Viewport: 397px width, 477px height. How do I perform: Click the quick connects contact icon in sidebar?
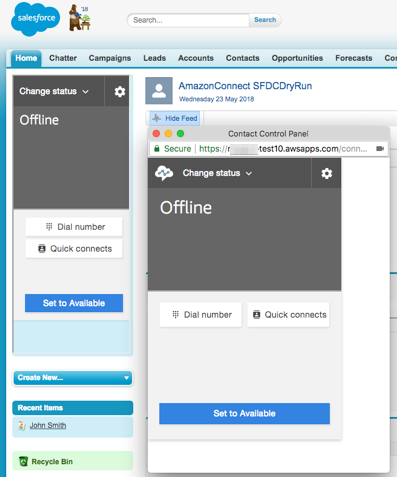42,249
